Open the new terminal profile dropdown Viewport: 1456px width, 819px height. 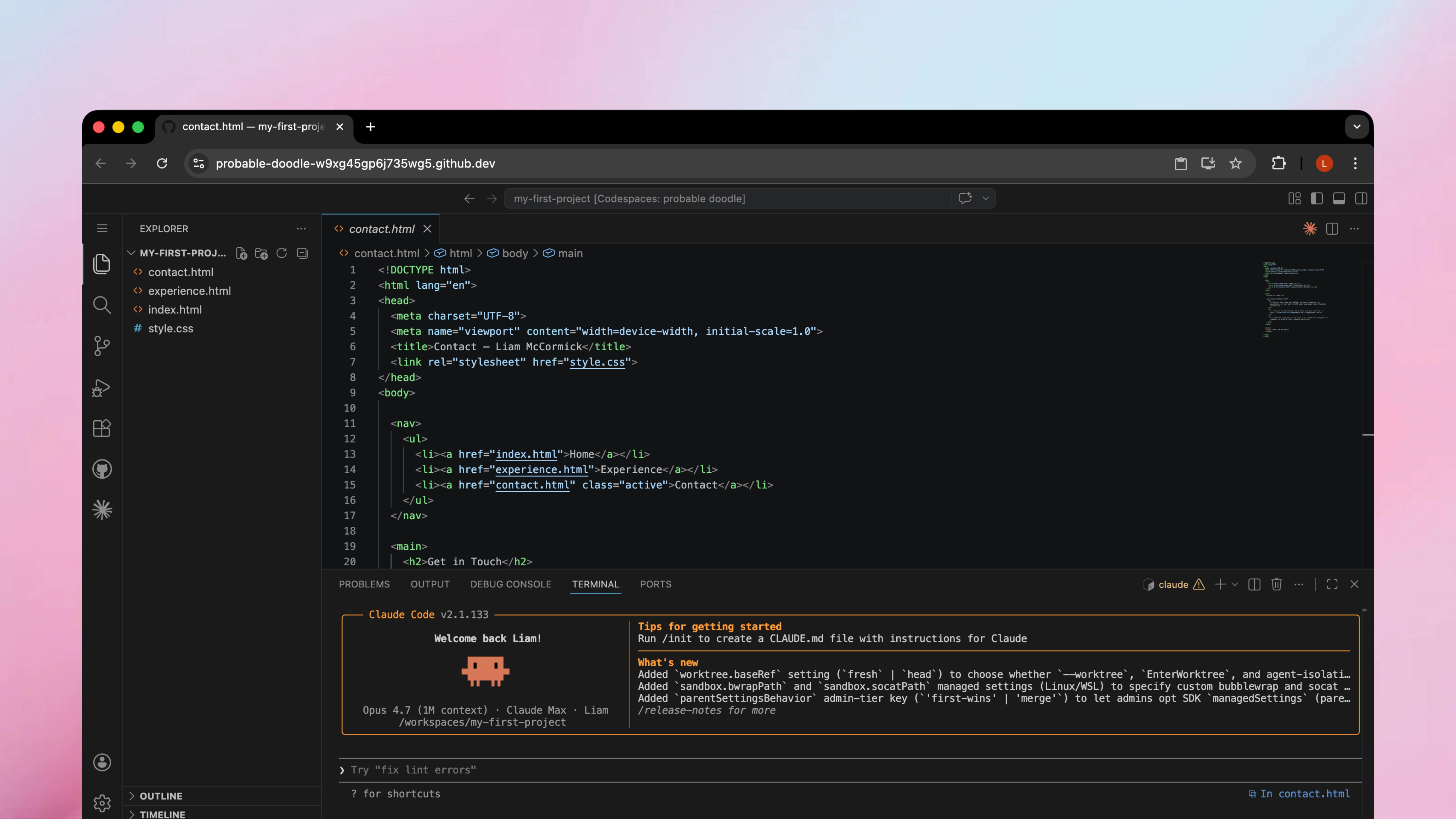coord(1235,584)
